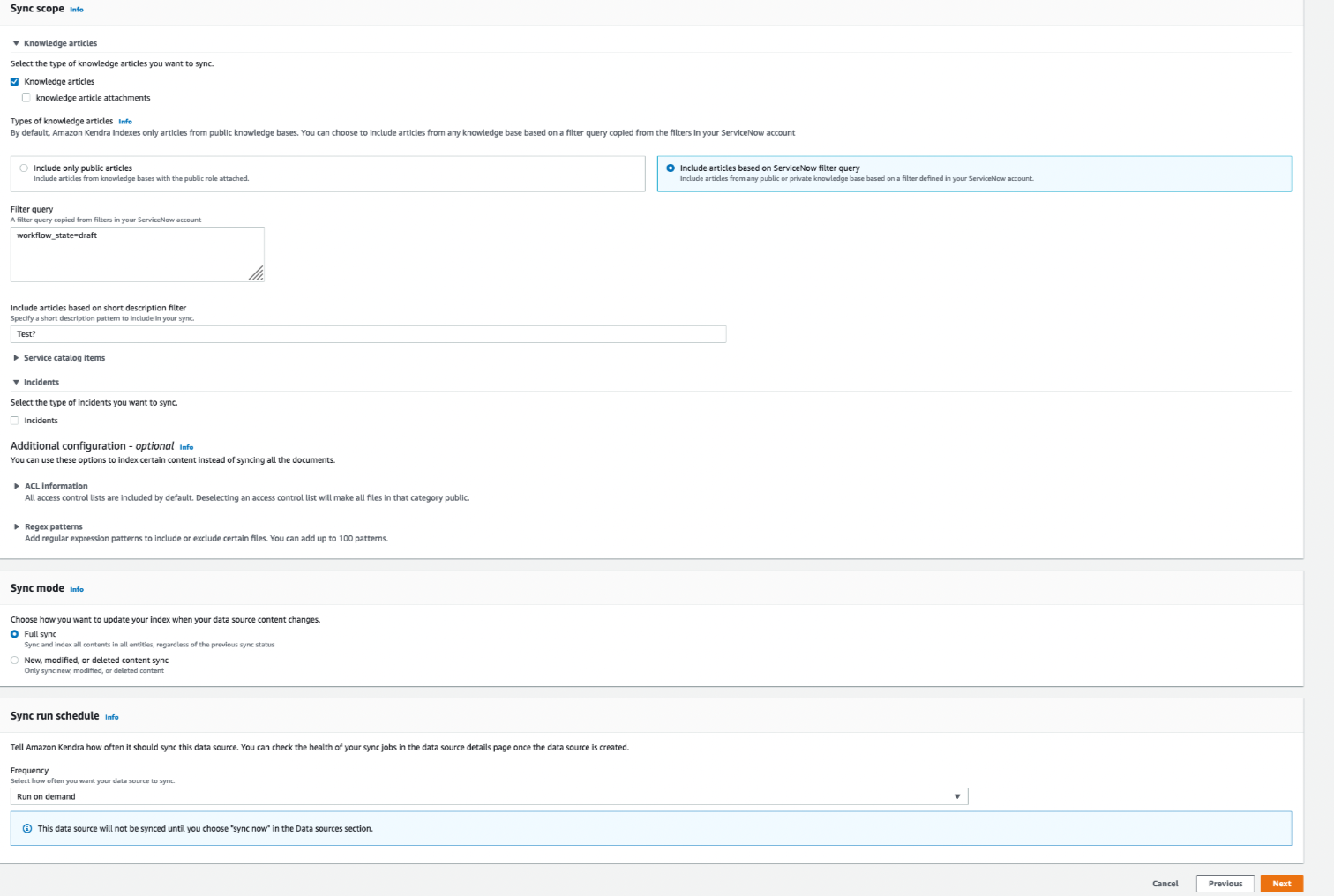Open the Frequency dropdown
The width and height of the screenshot is (1334, 896).
tap(490, 796)
